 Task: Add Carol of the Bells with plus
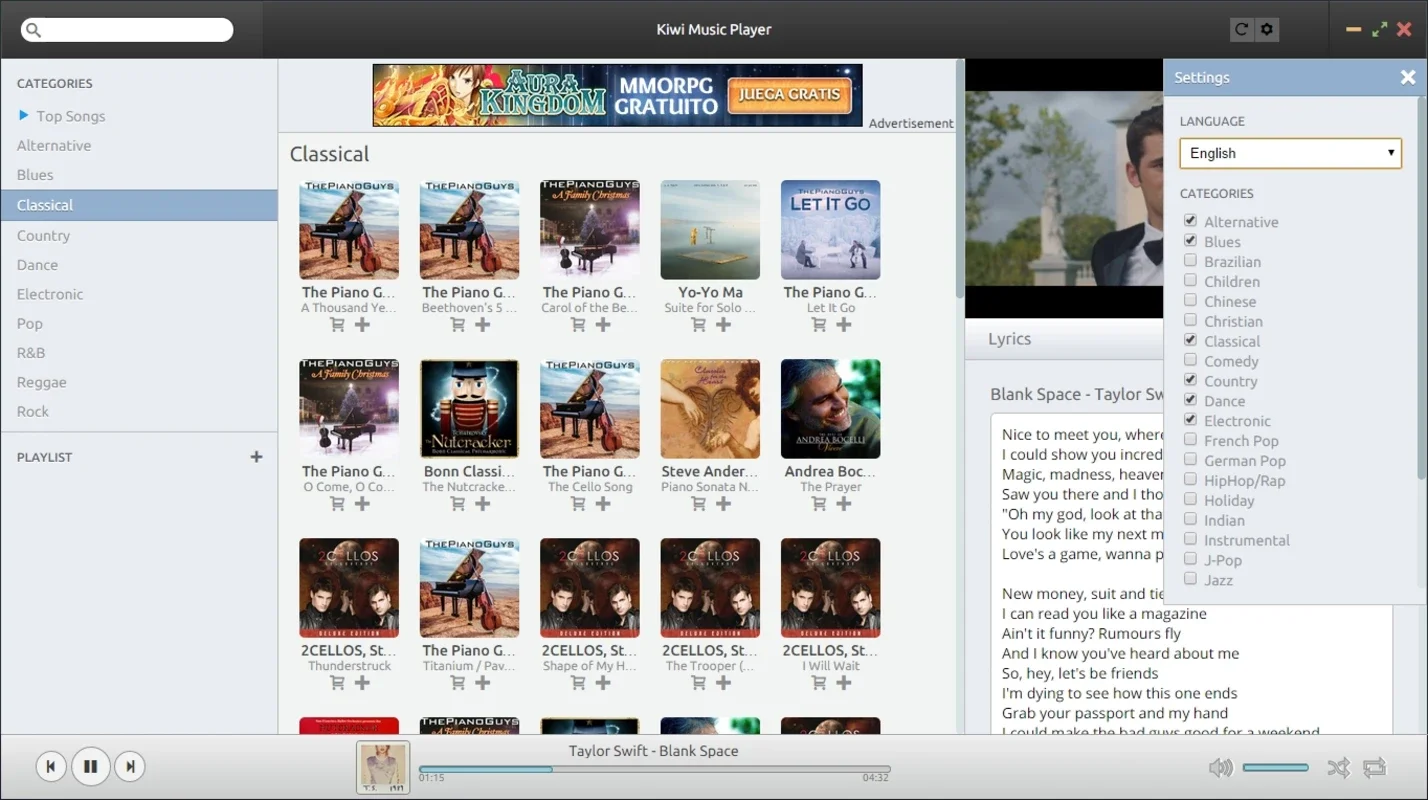pyautogui.click(x=603, y=325)
